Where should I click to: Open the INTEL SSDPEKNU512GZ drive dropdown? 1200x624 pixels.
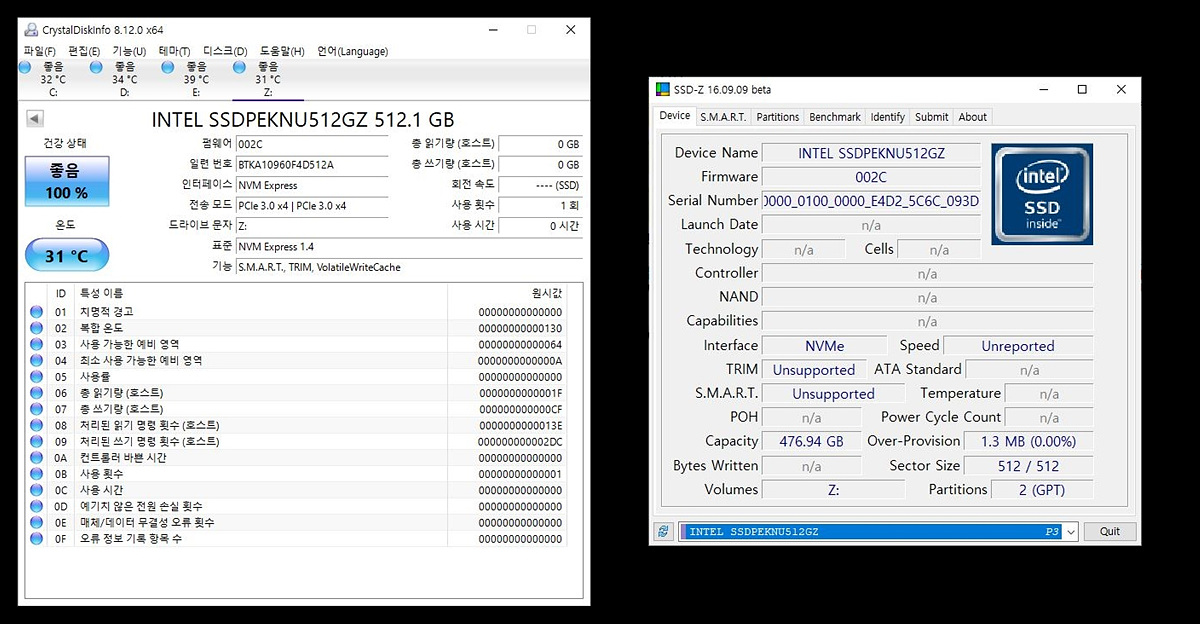click(x=1070, y=532)
